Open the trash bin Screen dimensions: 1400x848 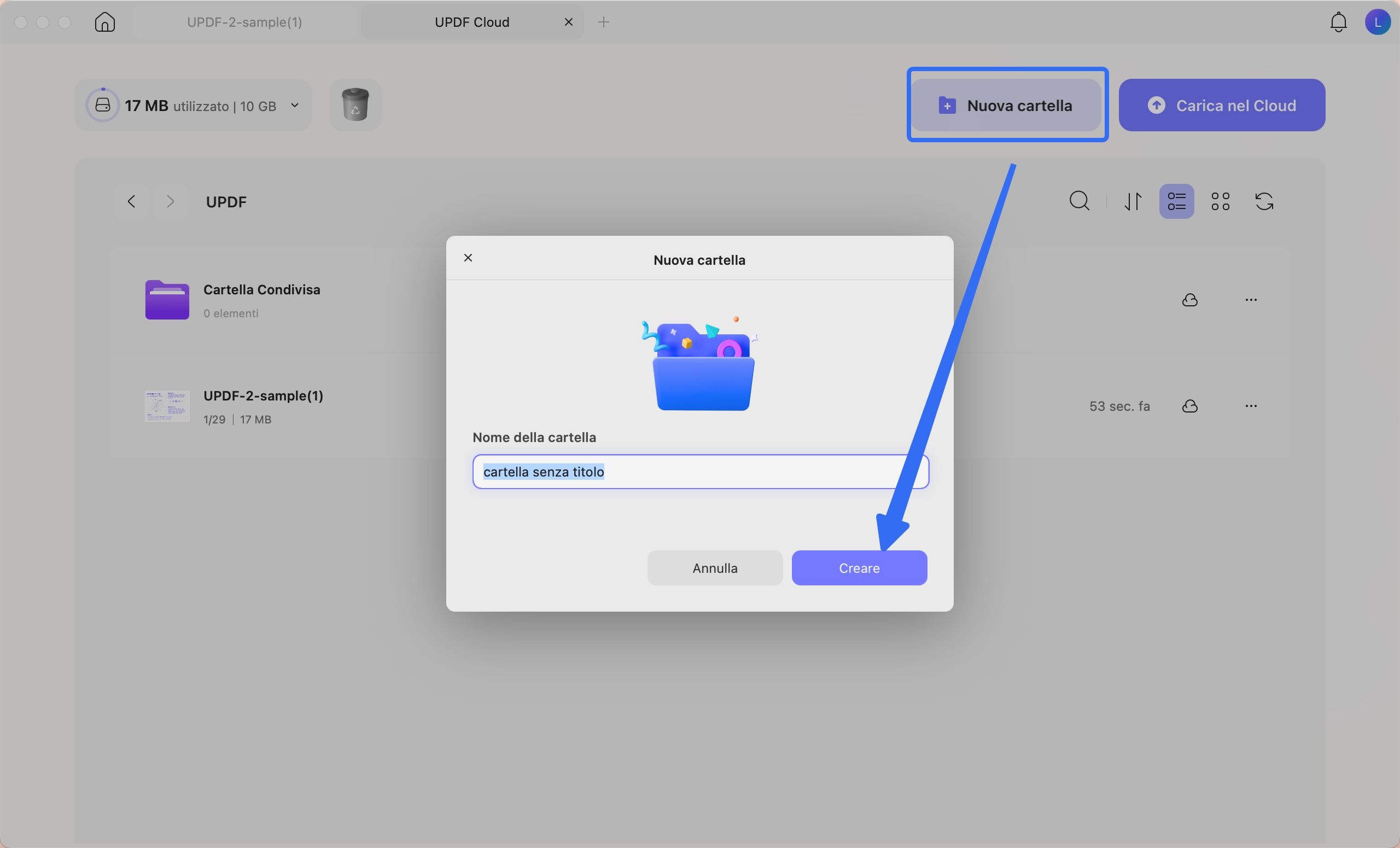pos(355,104)
